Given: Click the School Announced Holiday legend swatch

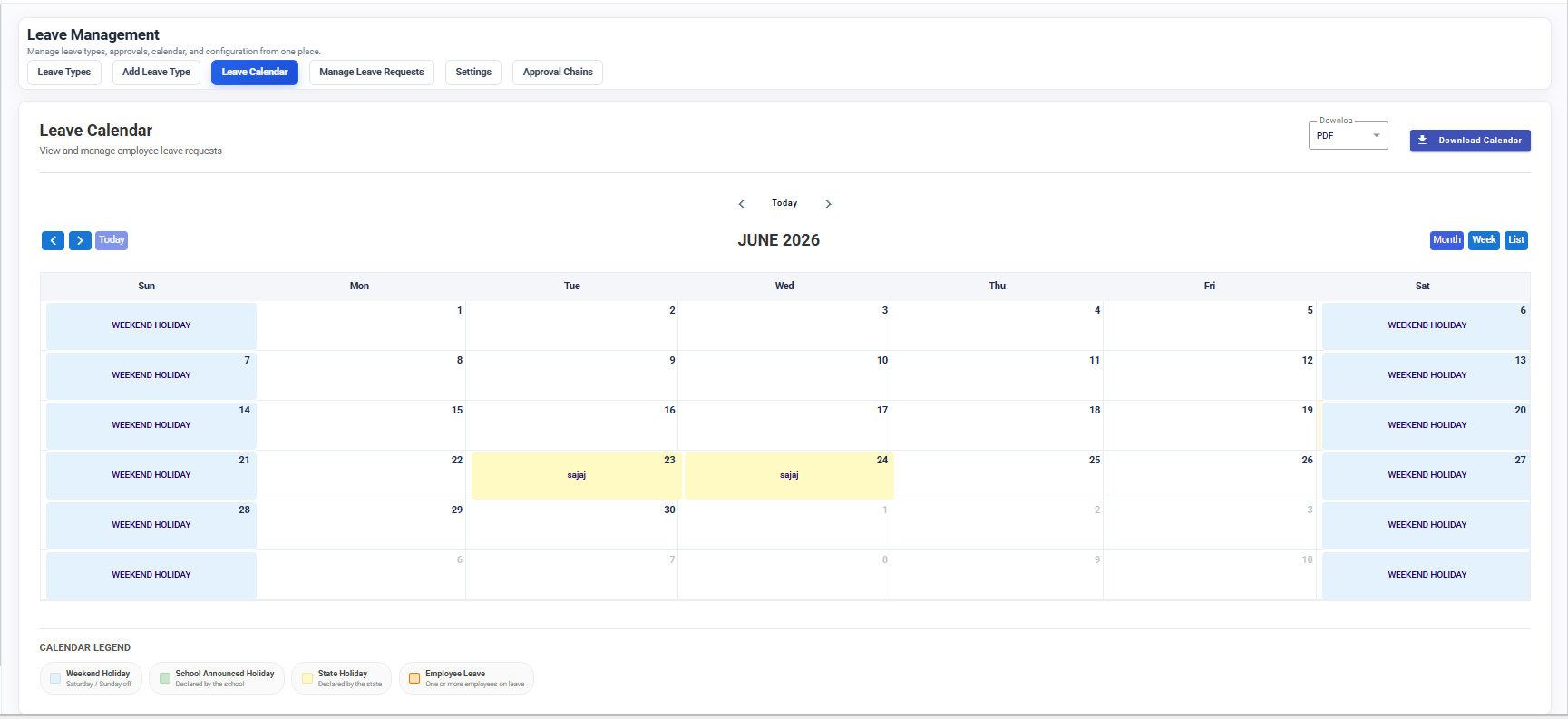Looking at the screenshot, I should click(164, 678).
